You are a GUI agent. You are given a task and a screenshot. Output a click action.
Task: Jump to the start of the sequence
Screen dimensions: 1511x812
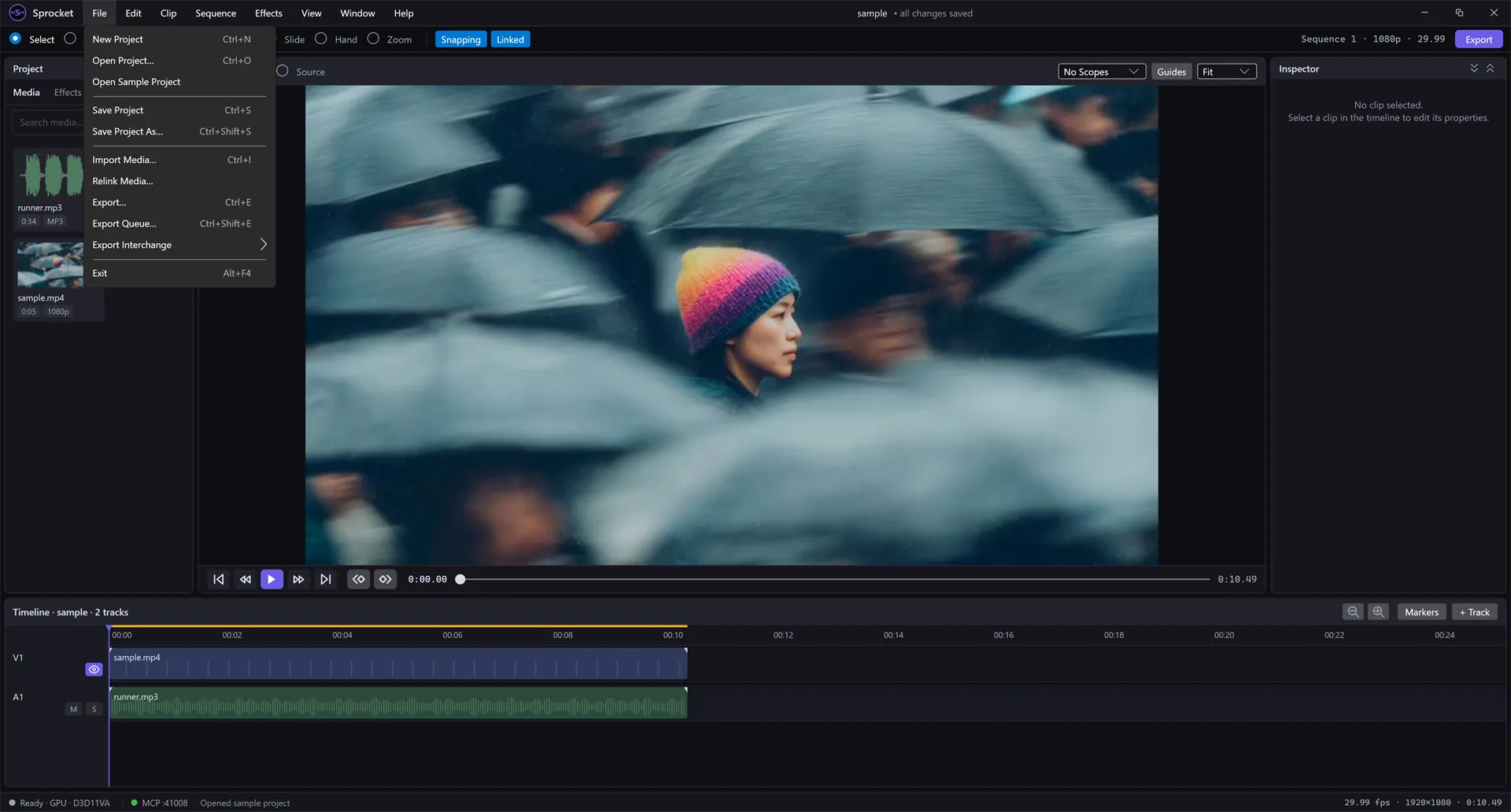click(219, 579)
